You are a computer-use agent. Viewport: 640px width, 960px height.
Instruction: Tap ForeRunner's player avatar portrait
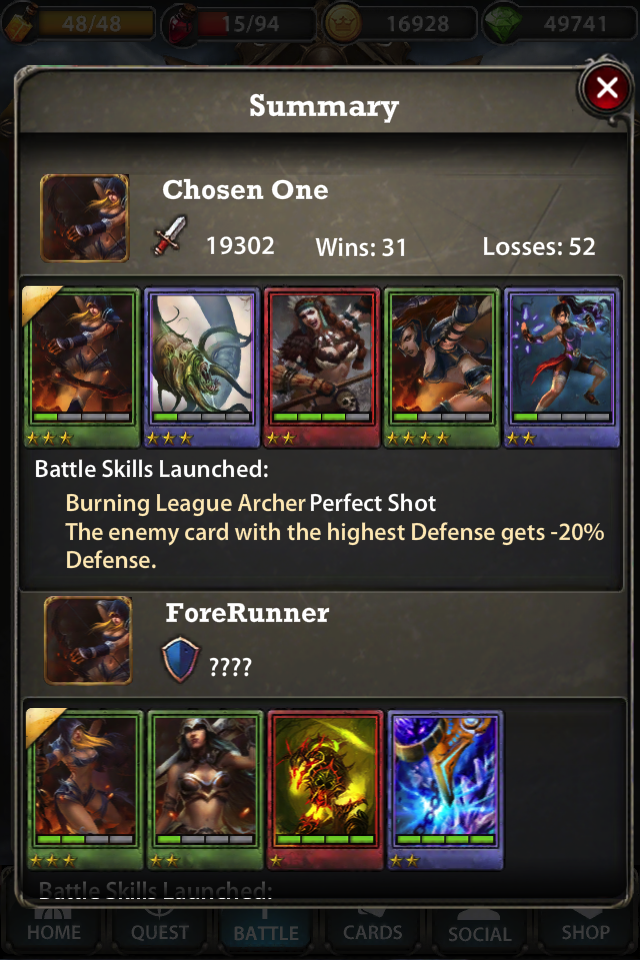pyautogui.click(x=88, y=640)
